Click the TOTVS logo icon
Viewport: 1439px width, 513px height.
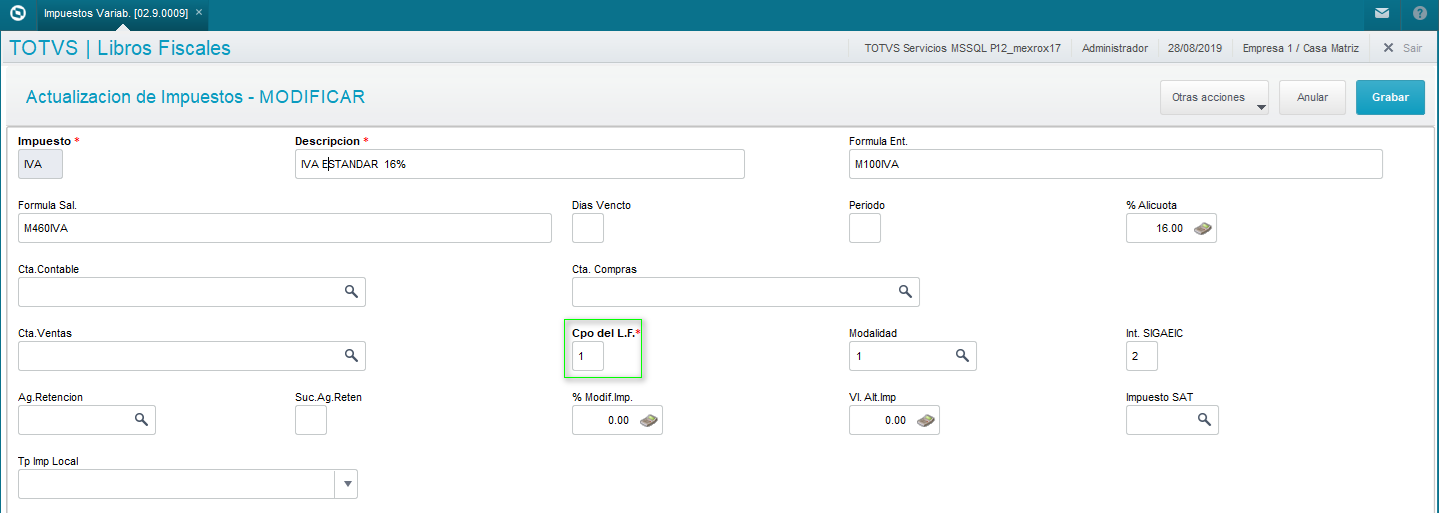pos(17,13)
